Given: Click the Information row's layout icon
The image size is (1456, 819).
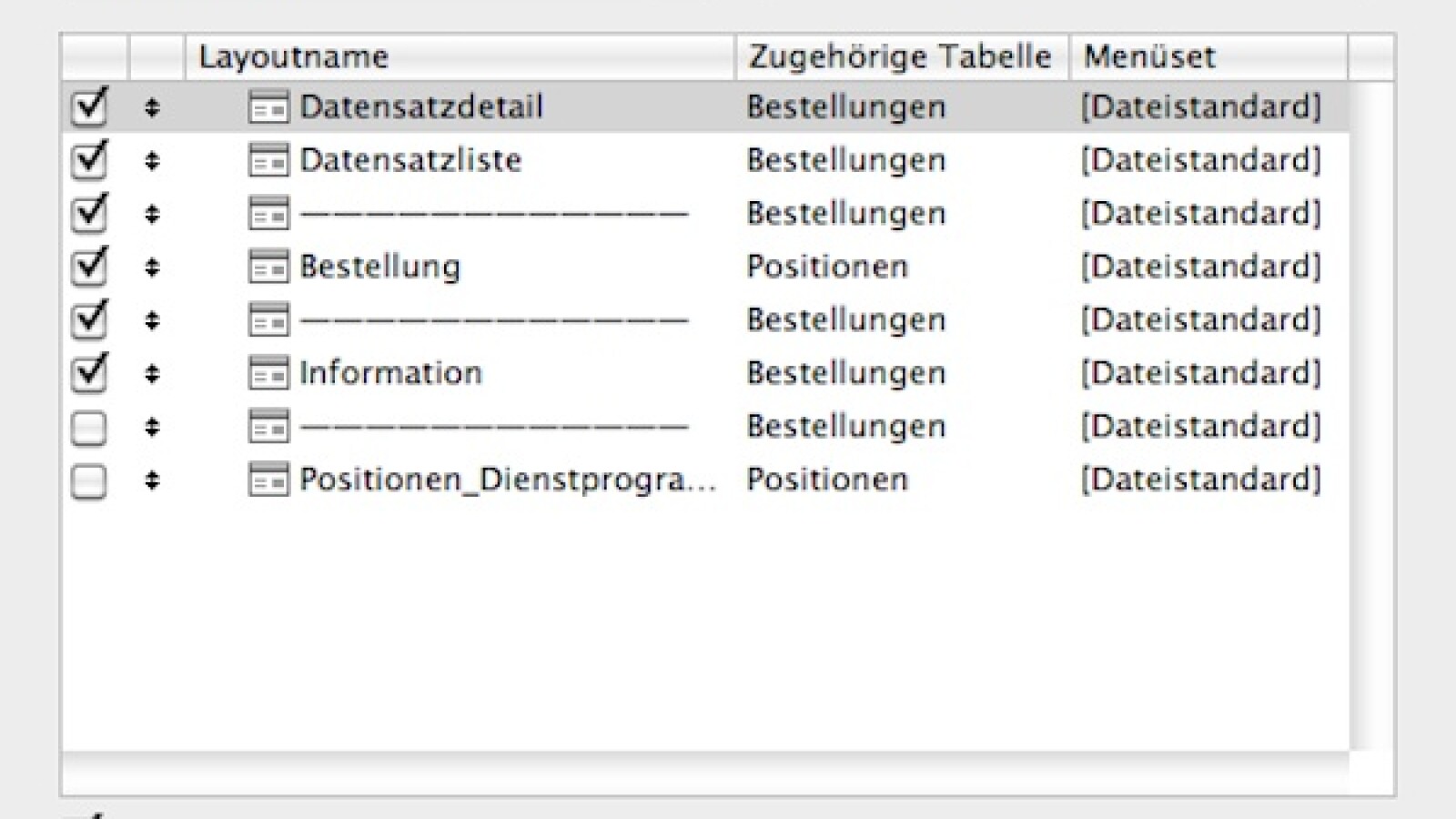Looking at the screenshot, I should pos(266,372).
